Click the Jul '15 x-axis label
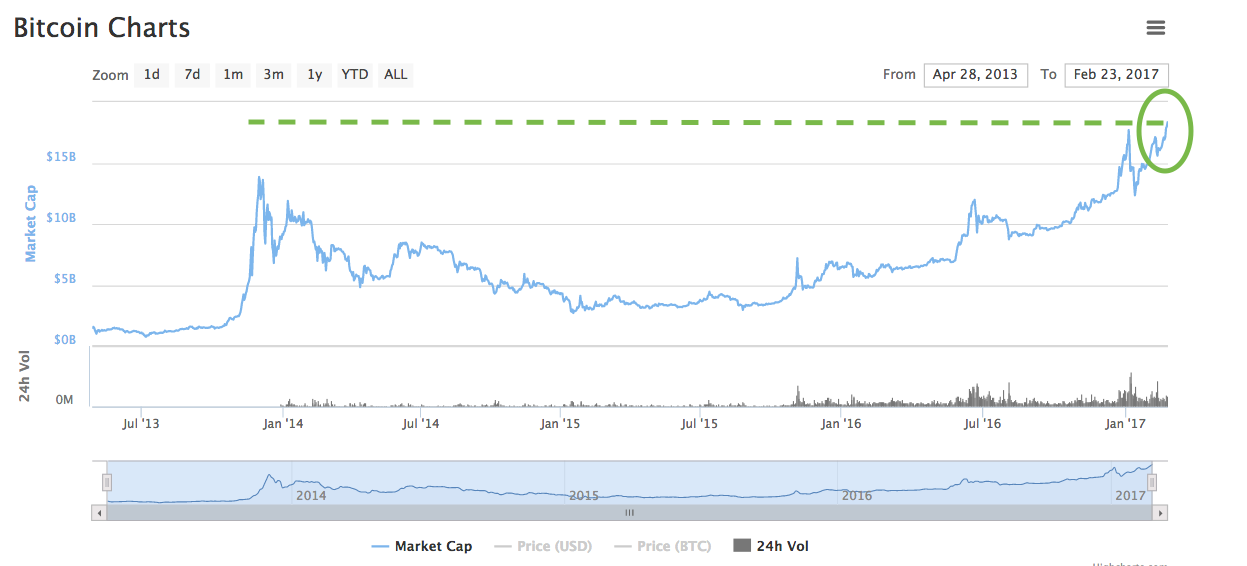This screenshot has width=1247, height=566. click(x=699, y=424)
